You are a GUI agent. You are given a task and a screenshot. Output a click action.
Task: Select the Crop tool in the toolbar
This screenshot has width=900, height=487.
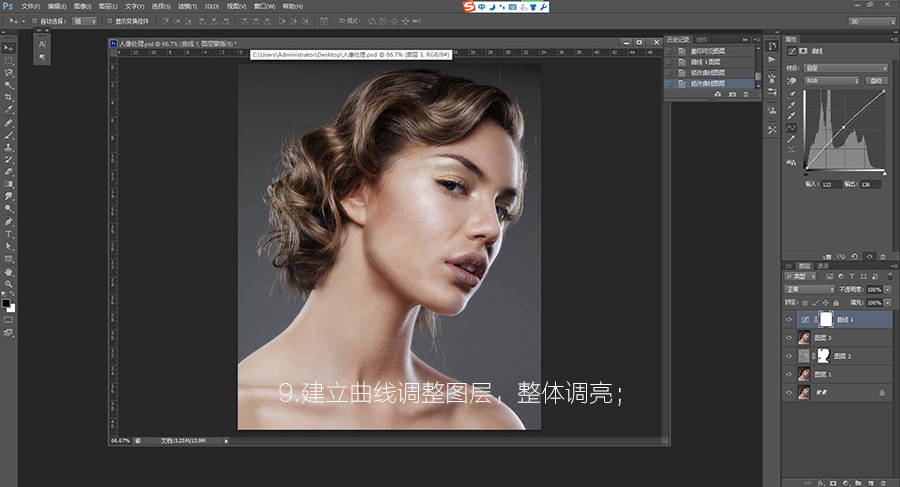pyautogui.click(x=9, y=97)
